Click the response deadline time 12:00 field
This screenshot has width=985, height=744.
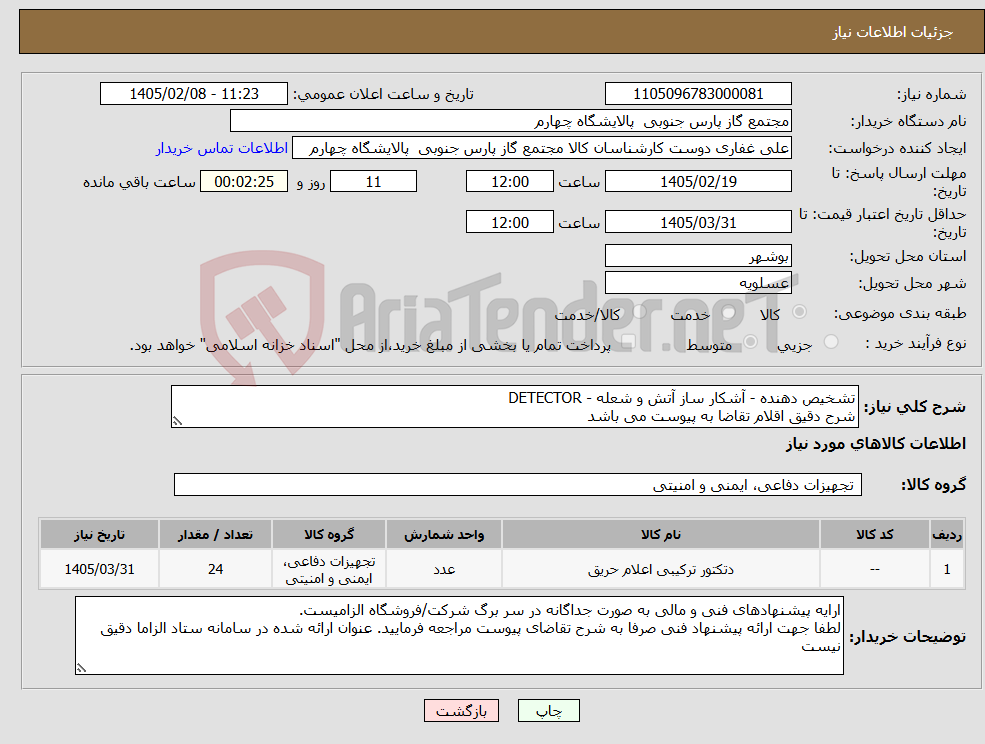[509, 182]
